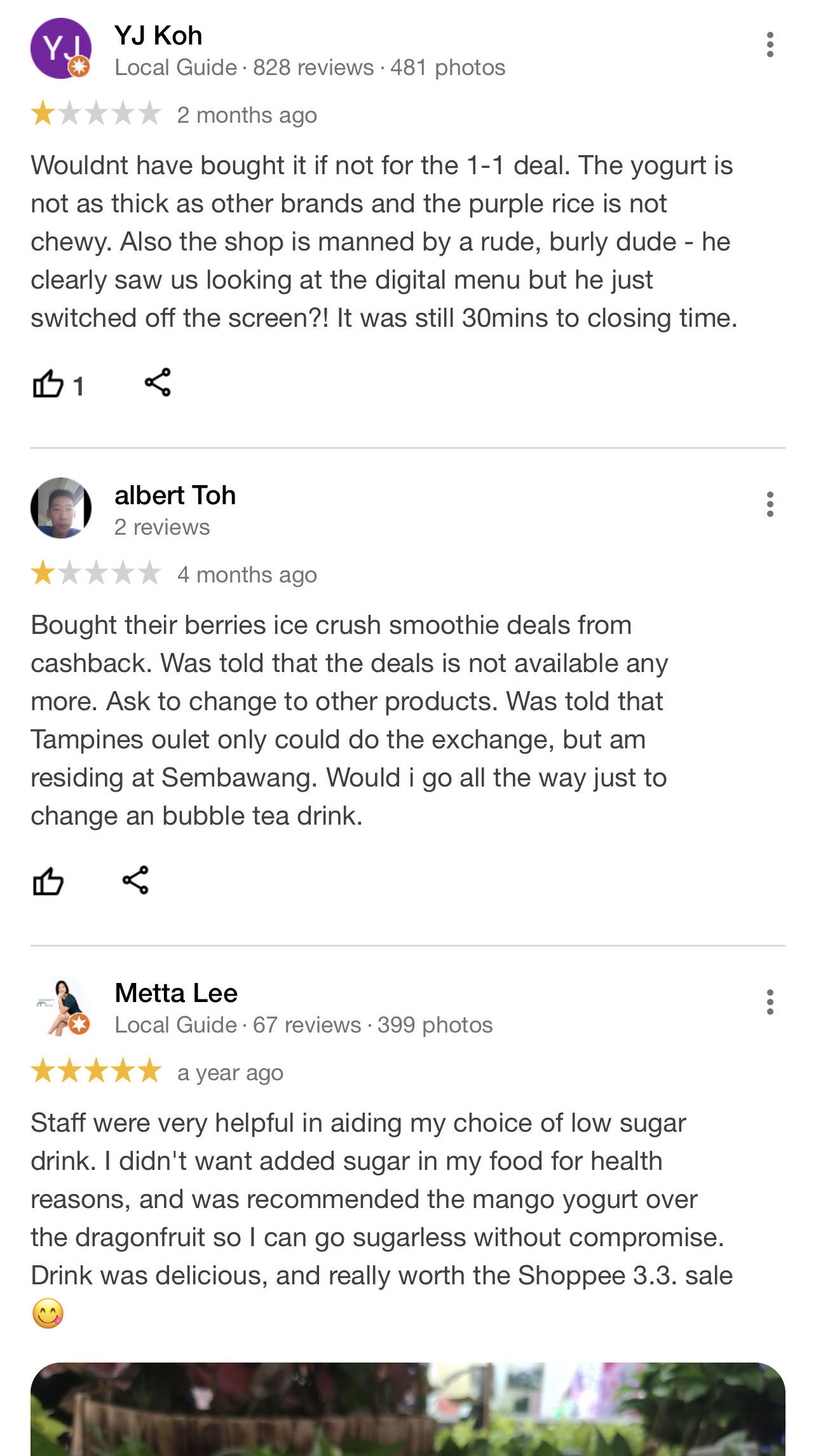Open more options for Metta Lee's review

[x=770, y=1003]
